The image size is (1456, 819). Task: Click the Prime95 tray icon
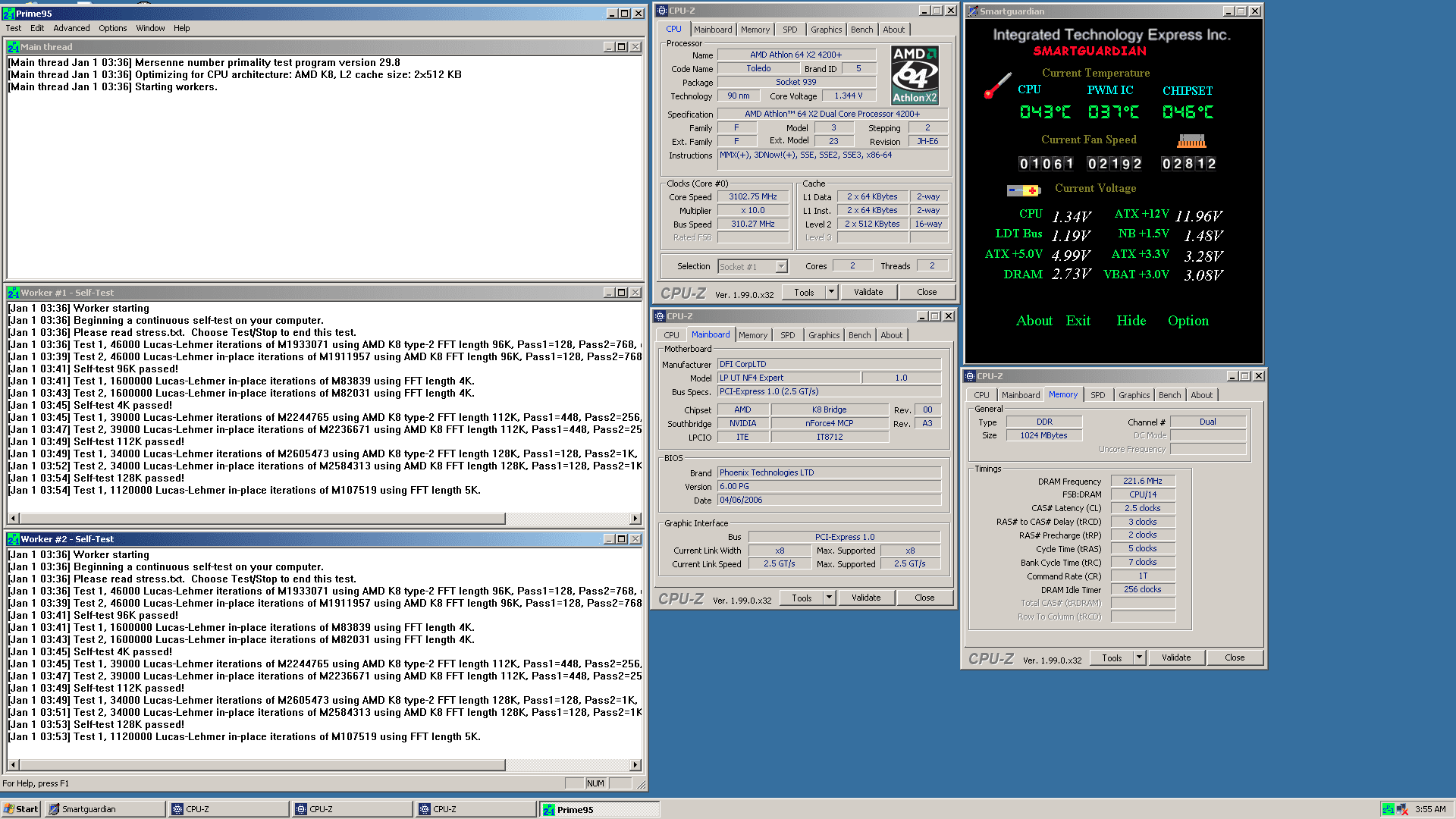click(x=1388, y=809)
